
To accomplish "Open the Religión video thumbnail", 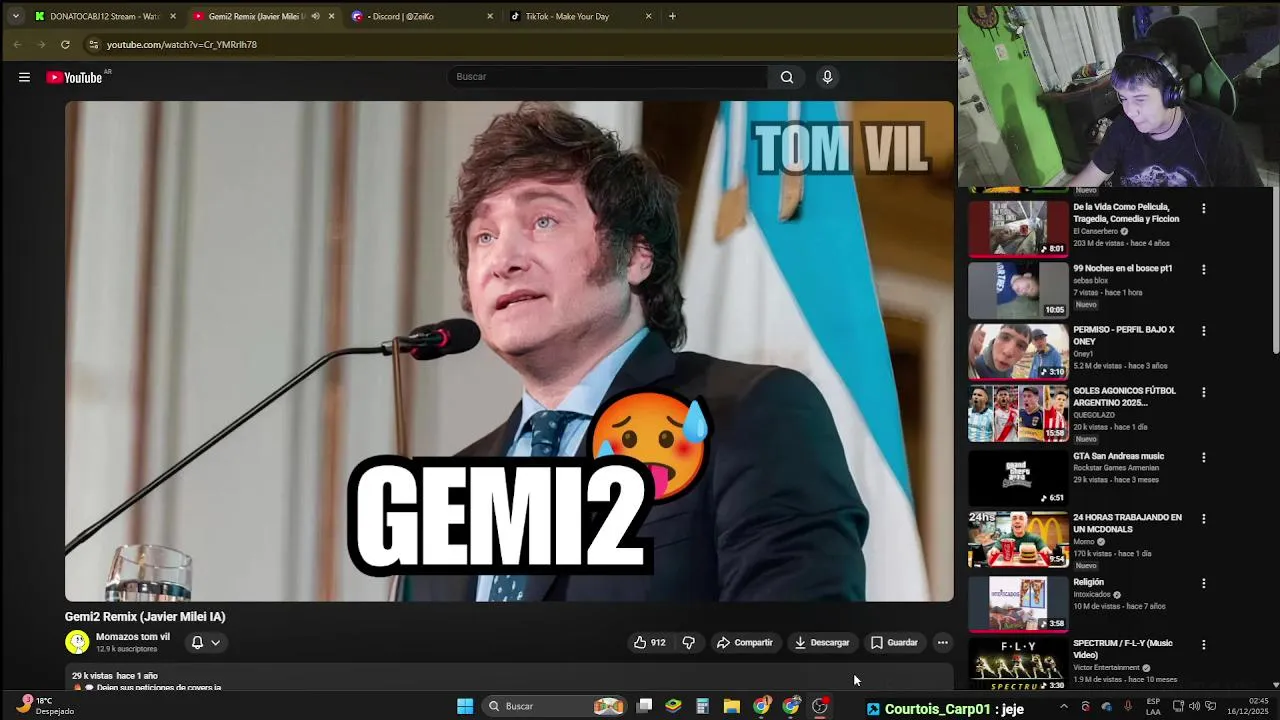I will pos(1018,603).
